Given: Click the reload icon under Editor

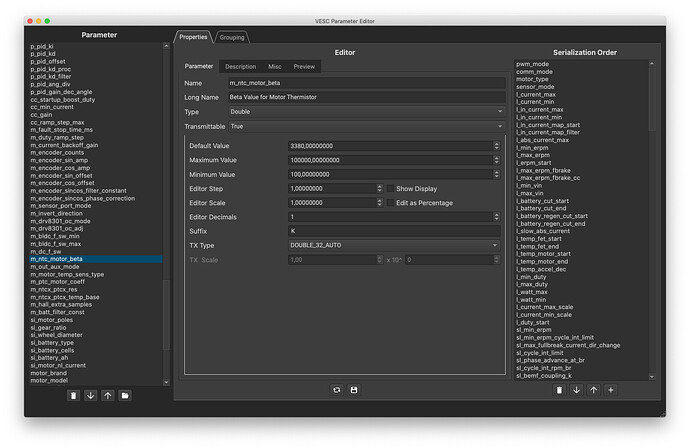Looking at the screenshot, I should point(337,390).
